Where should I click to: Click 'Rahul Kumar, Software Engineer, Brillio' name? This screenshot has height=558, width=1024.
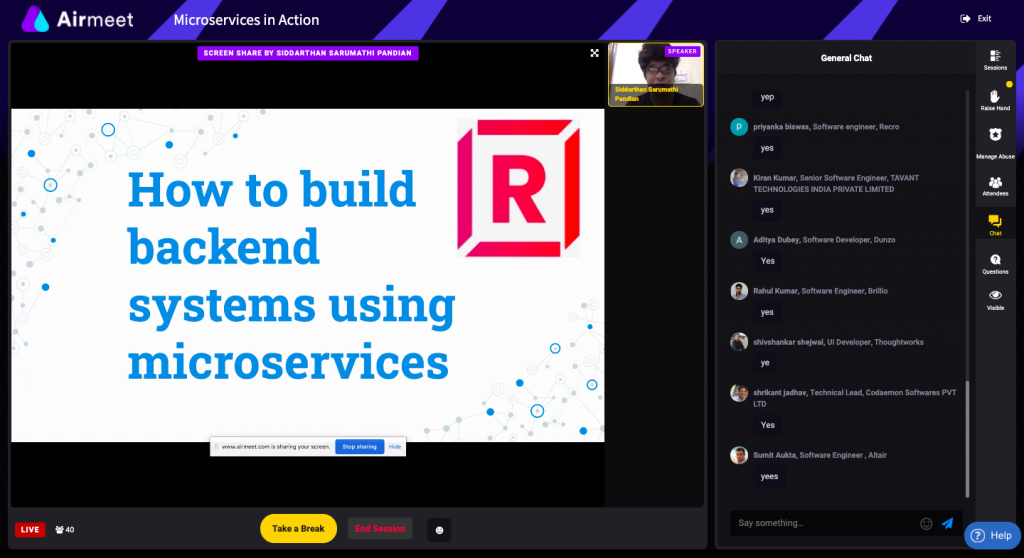pyautogui.click(x=820, y=291)
